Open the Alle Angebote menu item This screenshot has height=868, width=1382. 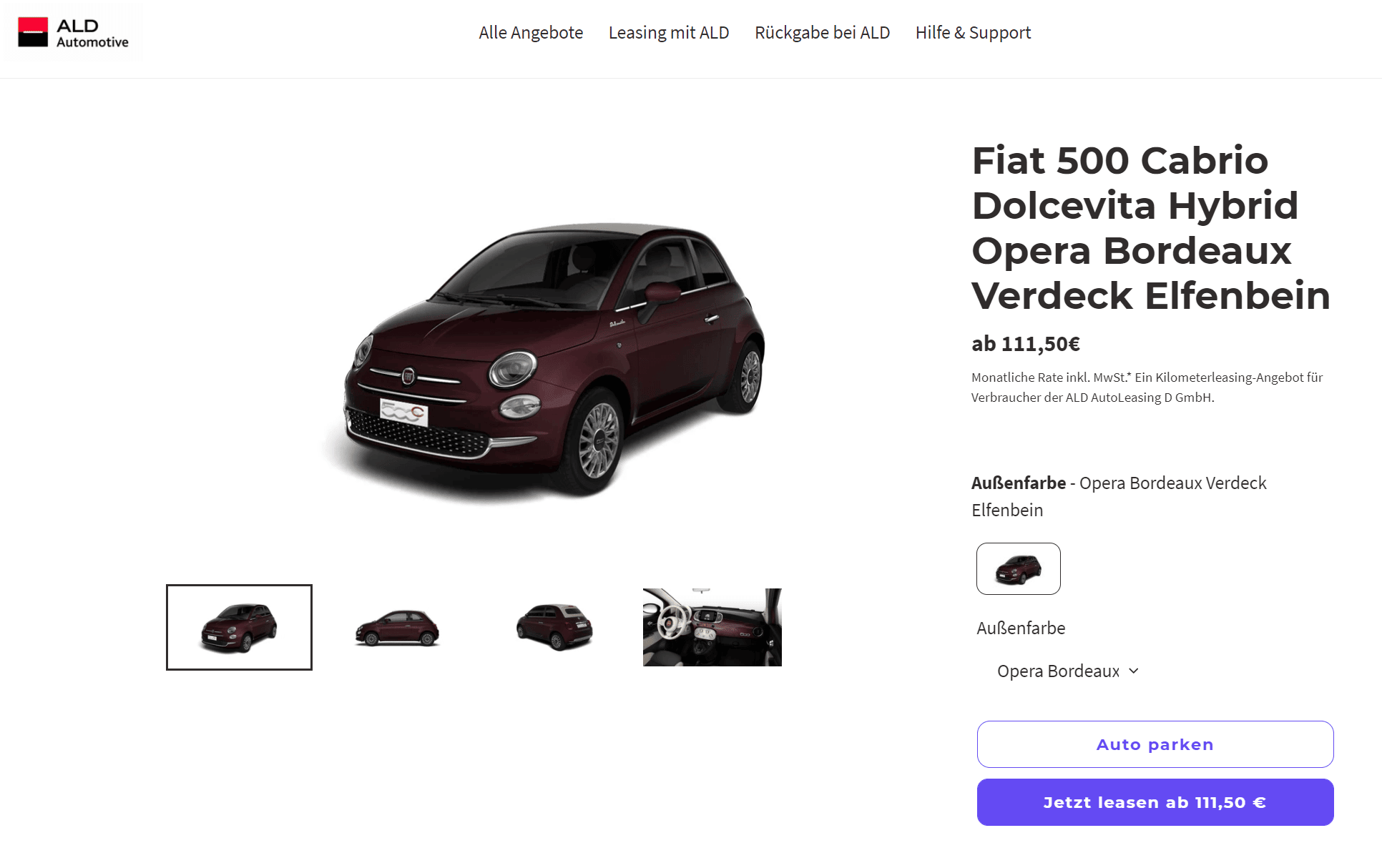(x=531, y=33)
